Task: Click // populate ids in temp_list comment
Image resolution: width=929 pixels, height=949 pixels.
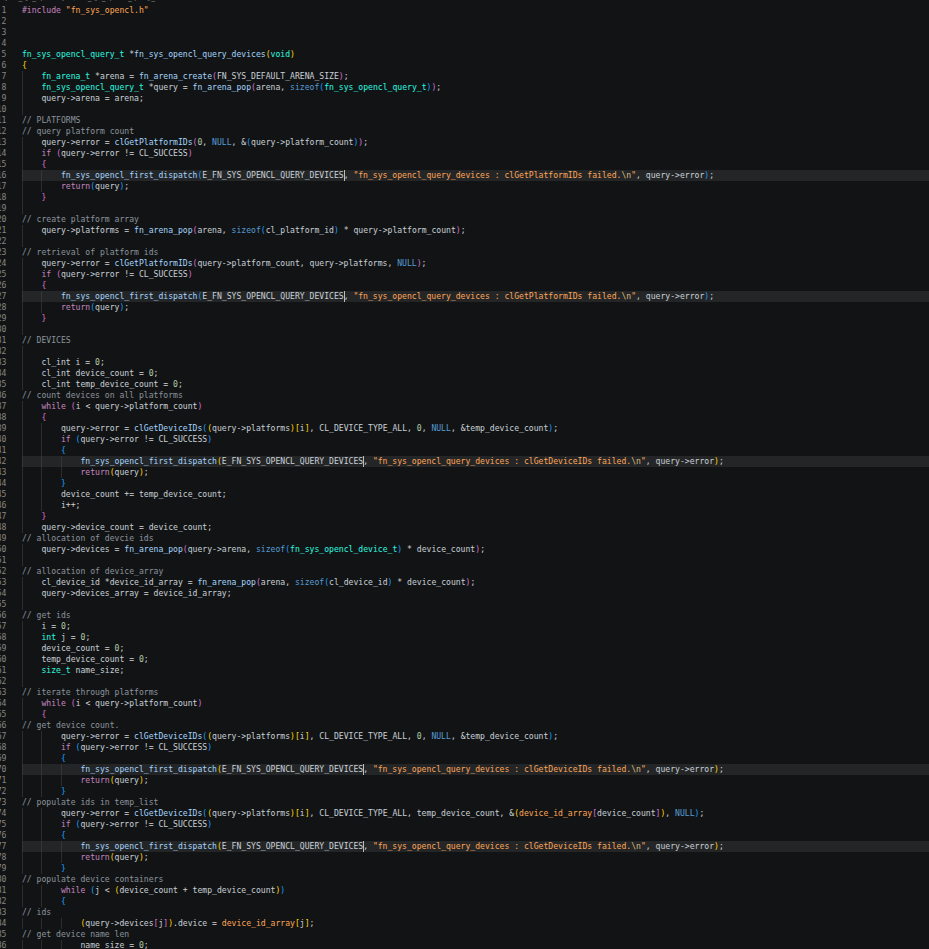Action: [90, 802]
